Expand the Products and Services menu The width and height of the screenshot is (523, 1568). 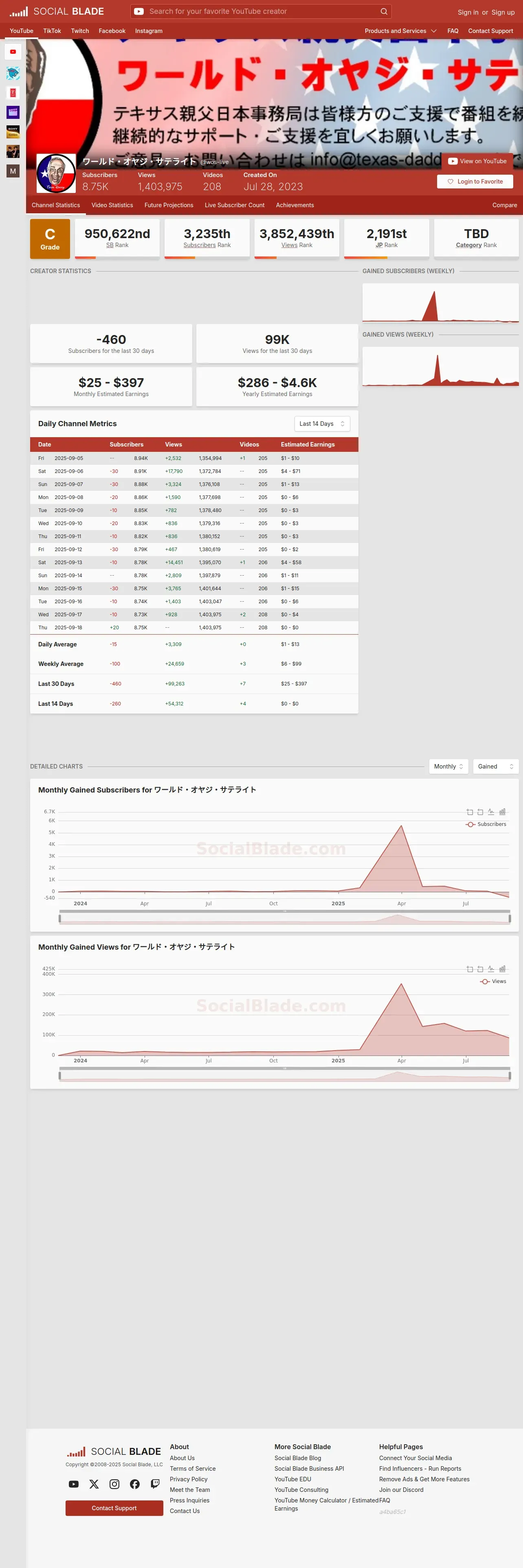pos(401,31)
